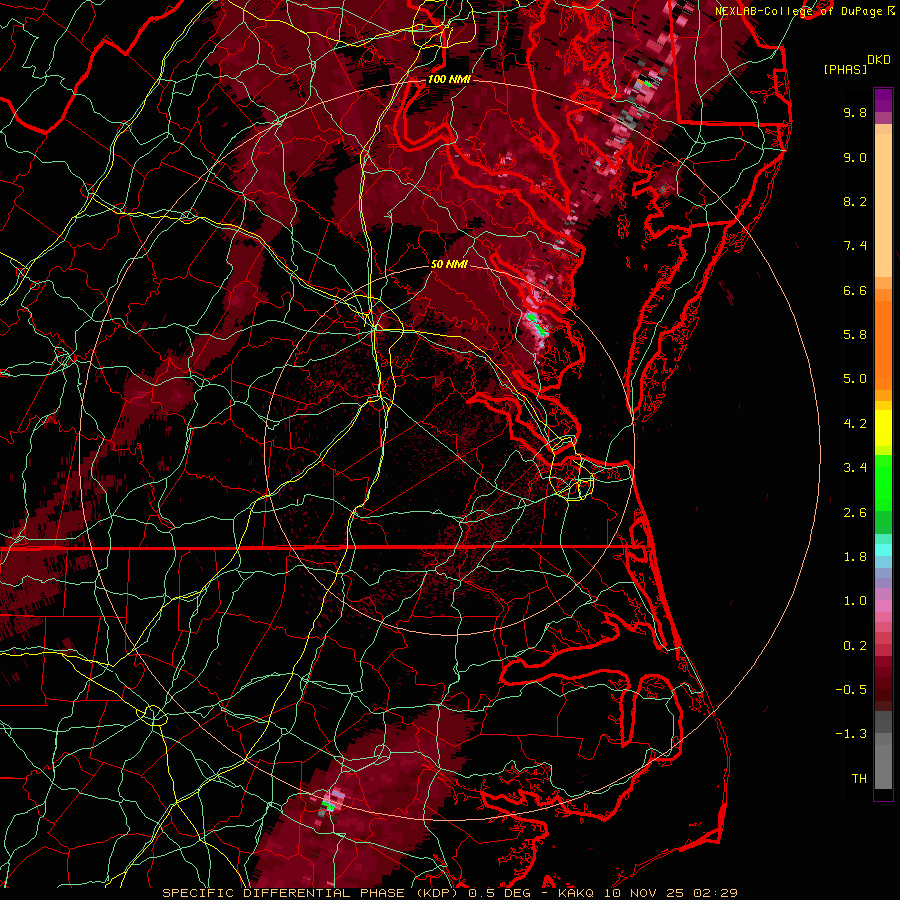The width and height of the screenshot is (900, 900).
Task: Select the 5.0 scale value
Action: point(855,379)
